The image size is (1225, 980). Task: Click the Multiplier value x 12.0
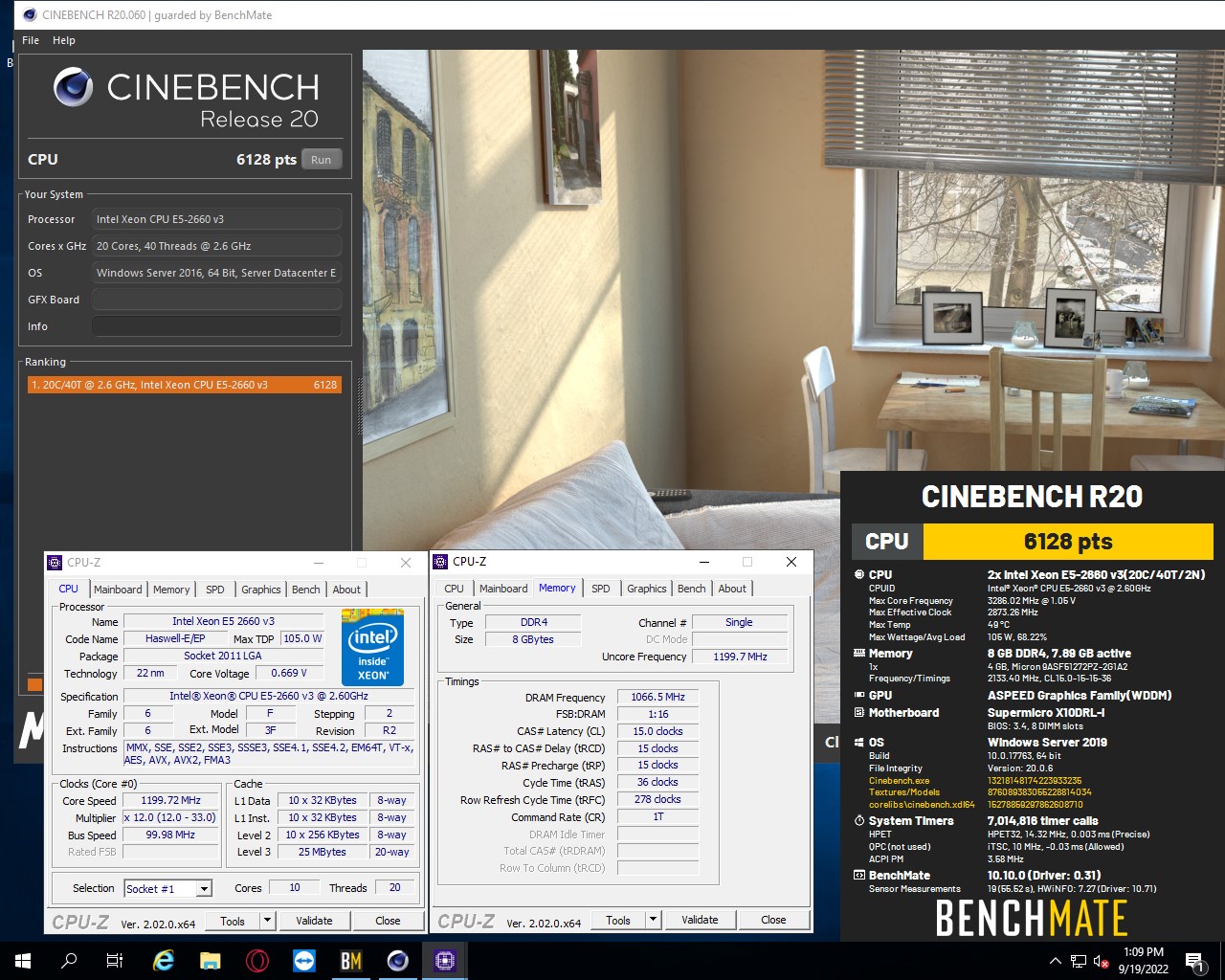[x=171, y=818]
